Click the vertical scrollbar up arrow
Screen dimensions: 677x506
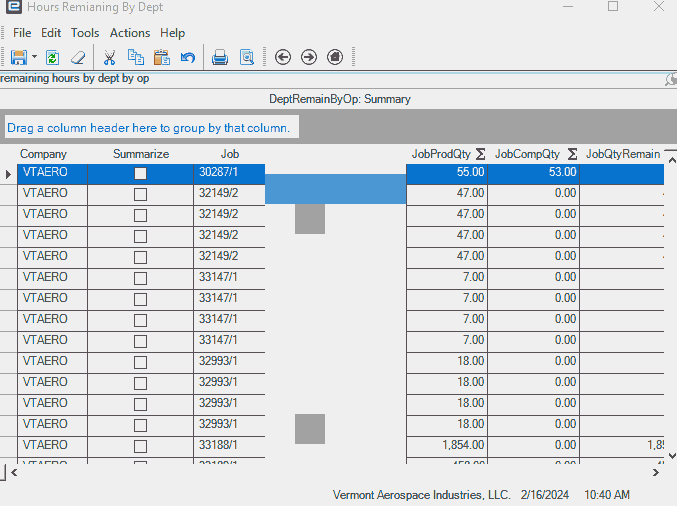[672, 161]
